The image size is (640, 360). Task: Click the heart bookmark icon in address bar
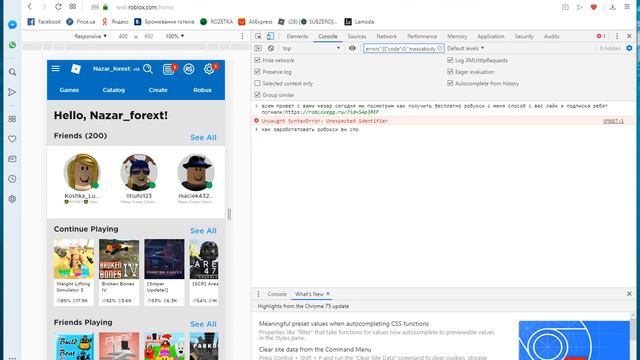(594, 7)
